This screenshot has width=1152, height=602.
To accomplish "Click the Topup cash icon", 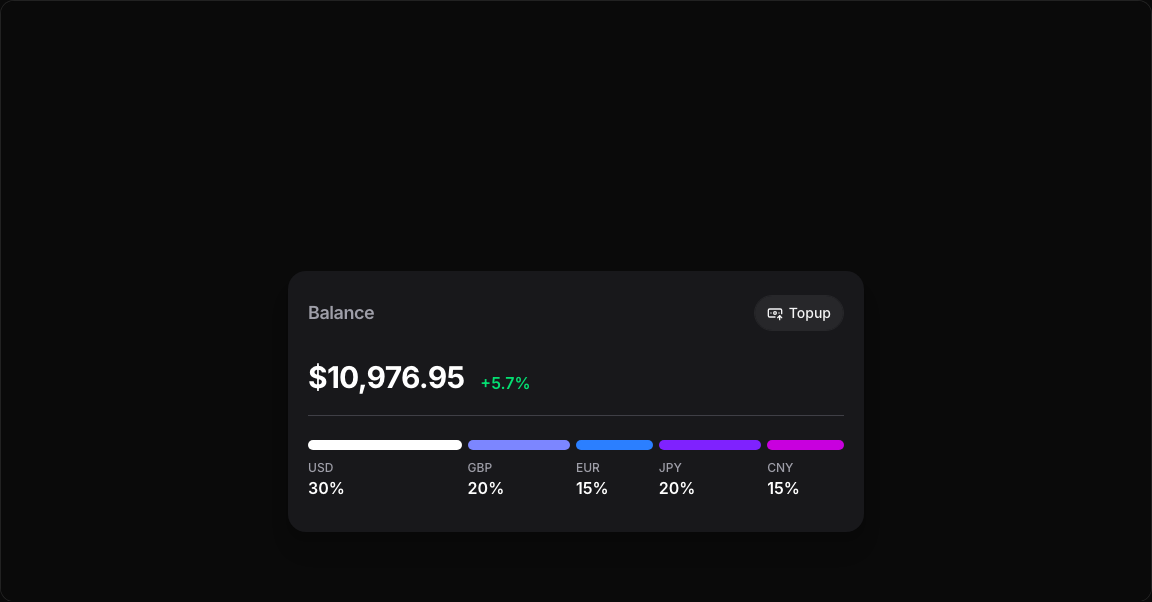I will (x=775, y=313).
